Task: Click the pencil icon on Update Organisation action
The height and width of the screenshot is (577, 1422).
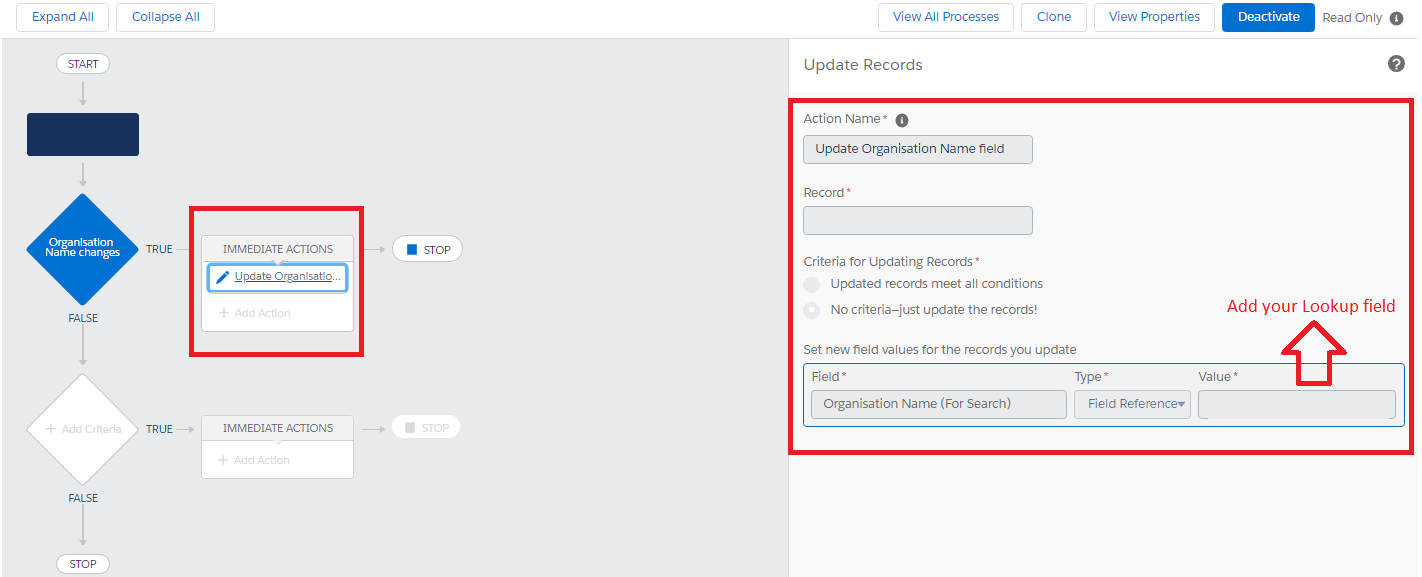Action: click(222, 277)
